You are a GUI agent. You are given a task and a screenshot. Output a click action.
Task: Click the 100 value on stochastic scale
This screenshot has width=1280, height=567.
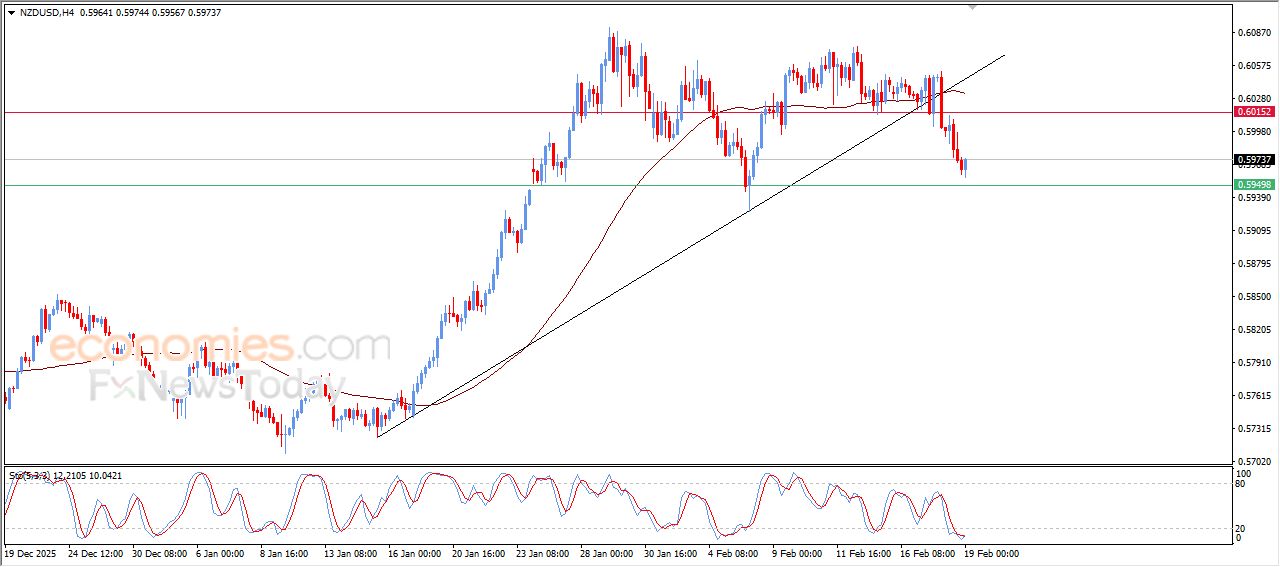(x=1245, y=472)
